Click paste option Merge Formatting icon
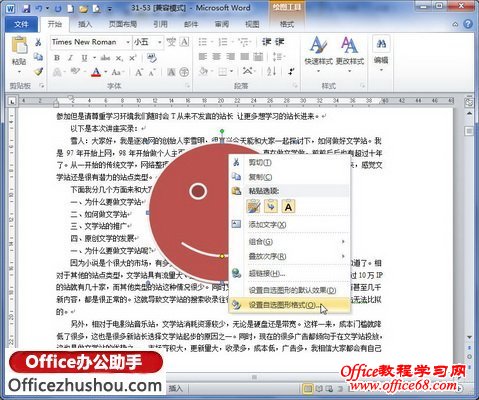Image resolution: width=479 pixels, height=400 pixels. [271, 206]
